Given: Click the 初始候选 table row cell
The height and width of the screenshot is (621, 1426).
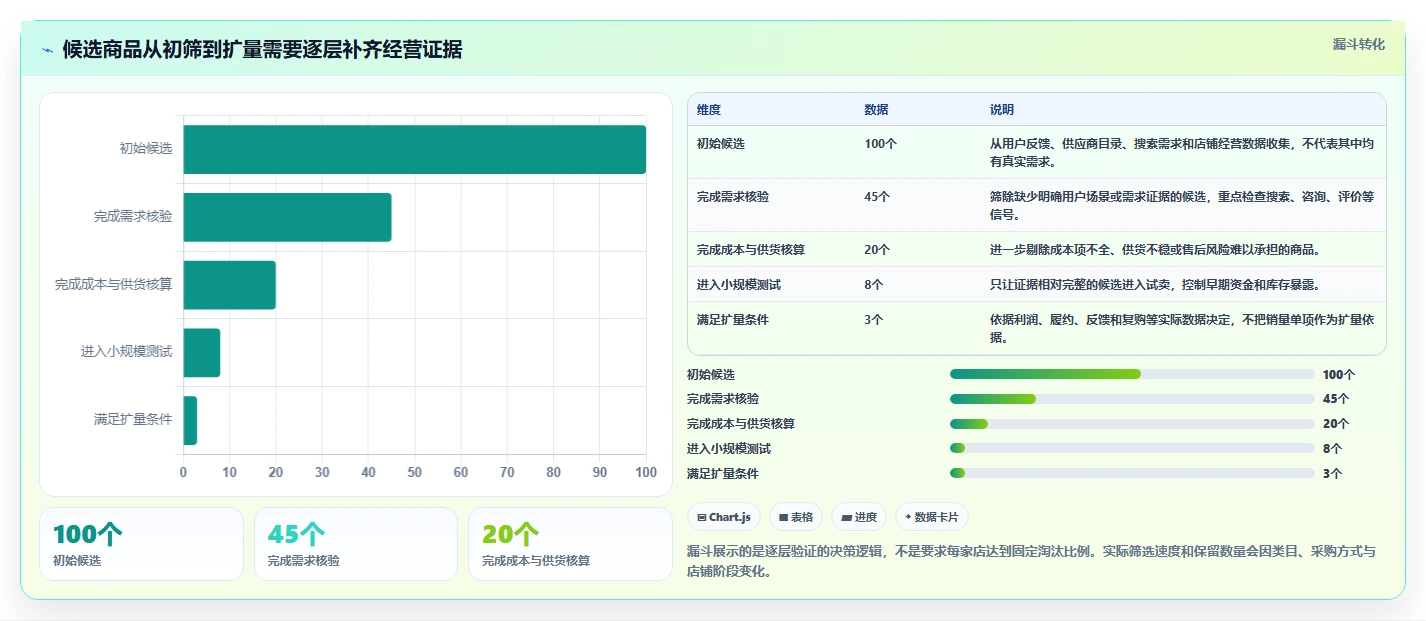Looking at the screenshot, I should pyautogui.click(x=721, y=144).
